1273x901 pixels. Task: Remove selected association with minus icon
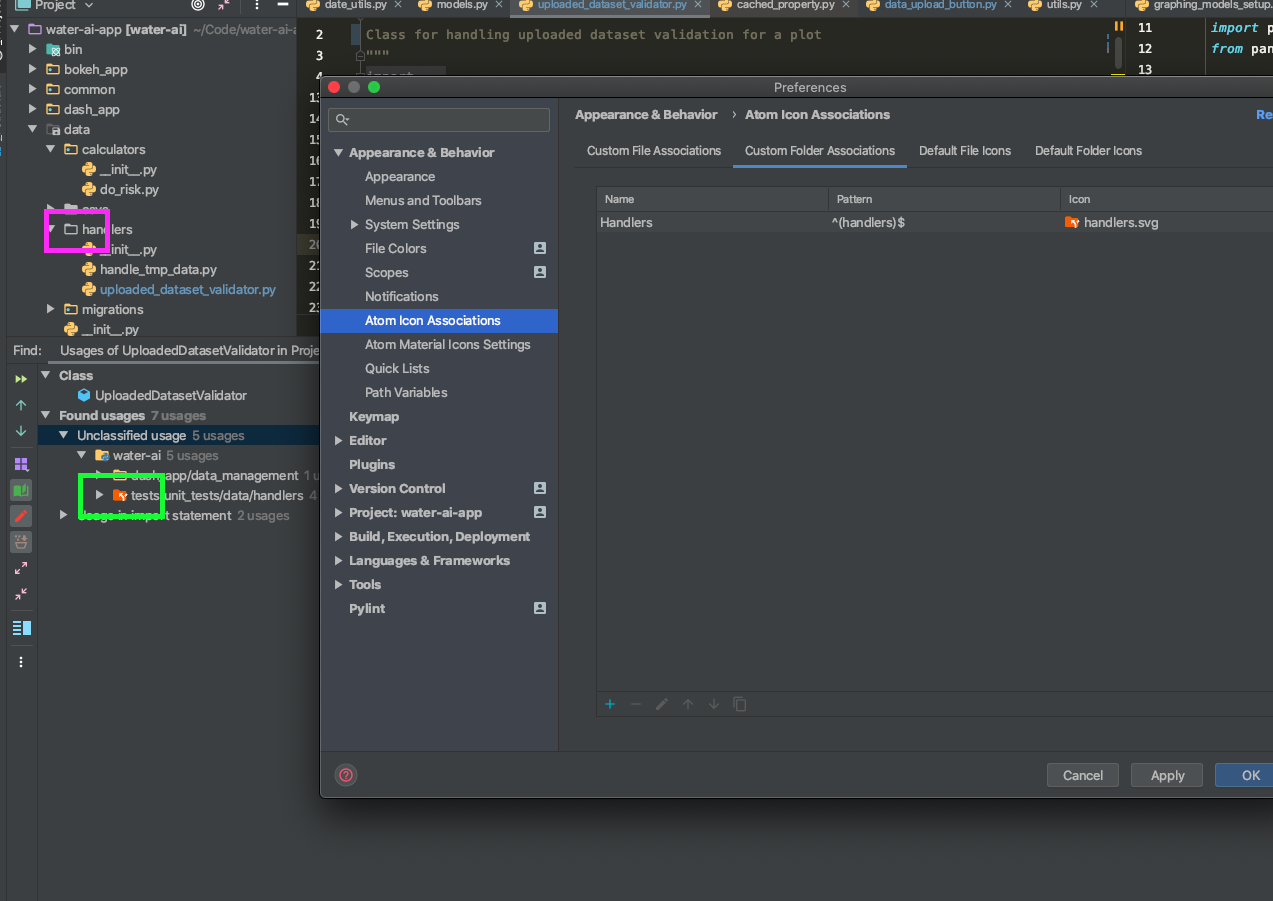coord(636,704)
